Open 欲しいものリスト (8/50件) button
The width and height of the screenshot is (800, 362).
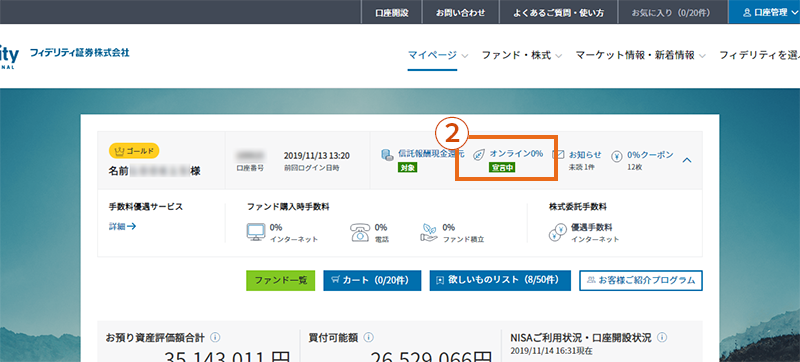(500, 280)
